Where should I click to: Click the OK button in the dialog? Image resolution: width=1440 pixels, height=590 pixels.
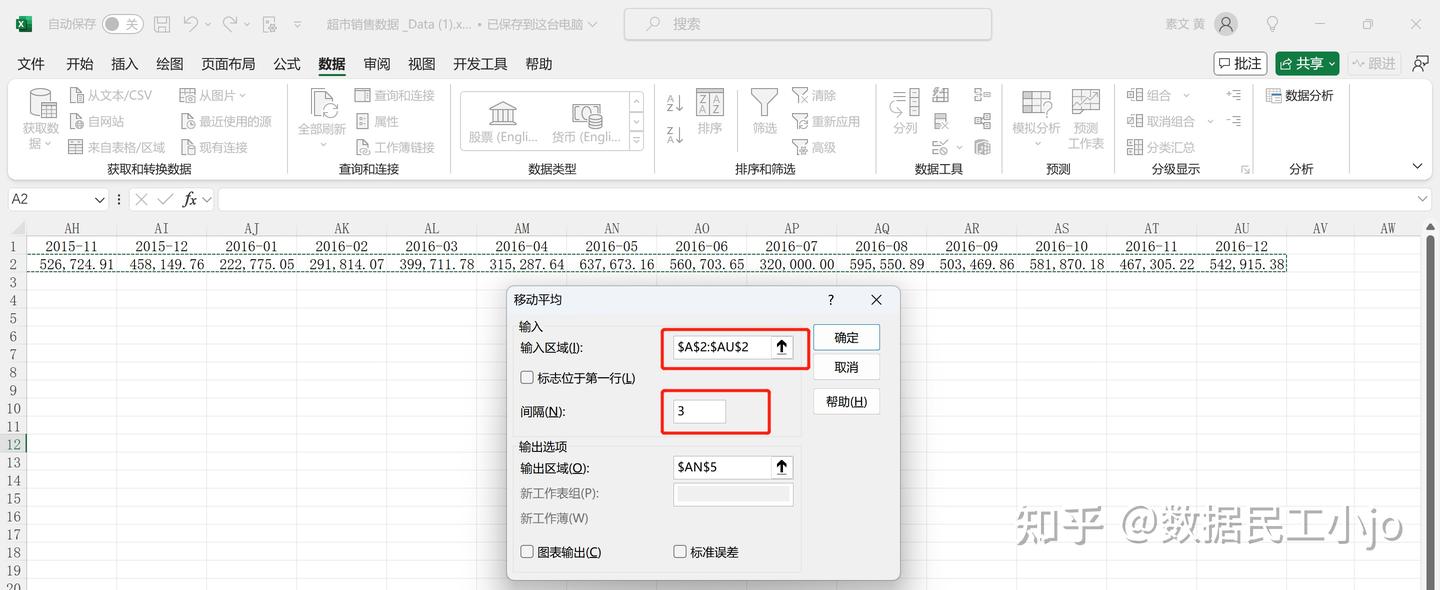(845, 337)
